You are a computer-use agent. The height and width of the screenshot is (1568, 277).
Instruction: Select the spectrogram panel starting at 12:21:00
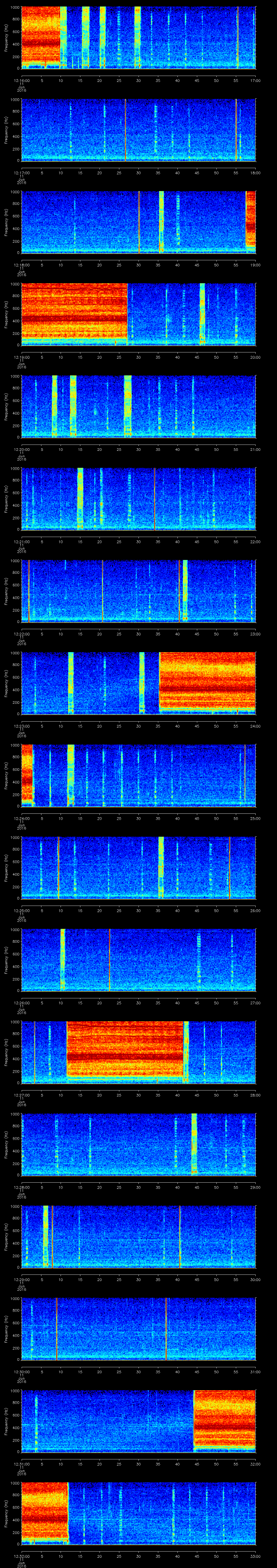pyautogui.click(x=139, y=499)
